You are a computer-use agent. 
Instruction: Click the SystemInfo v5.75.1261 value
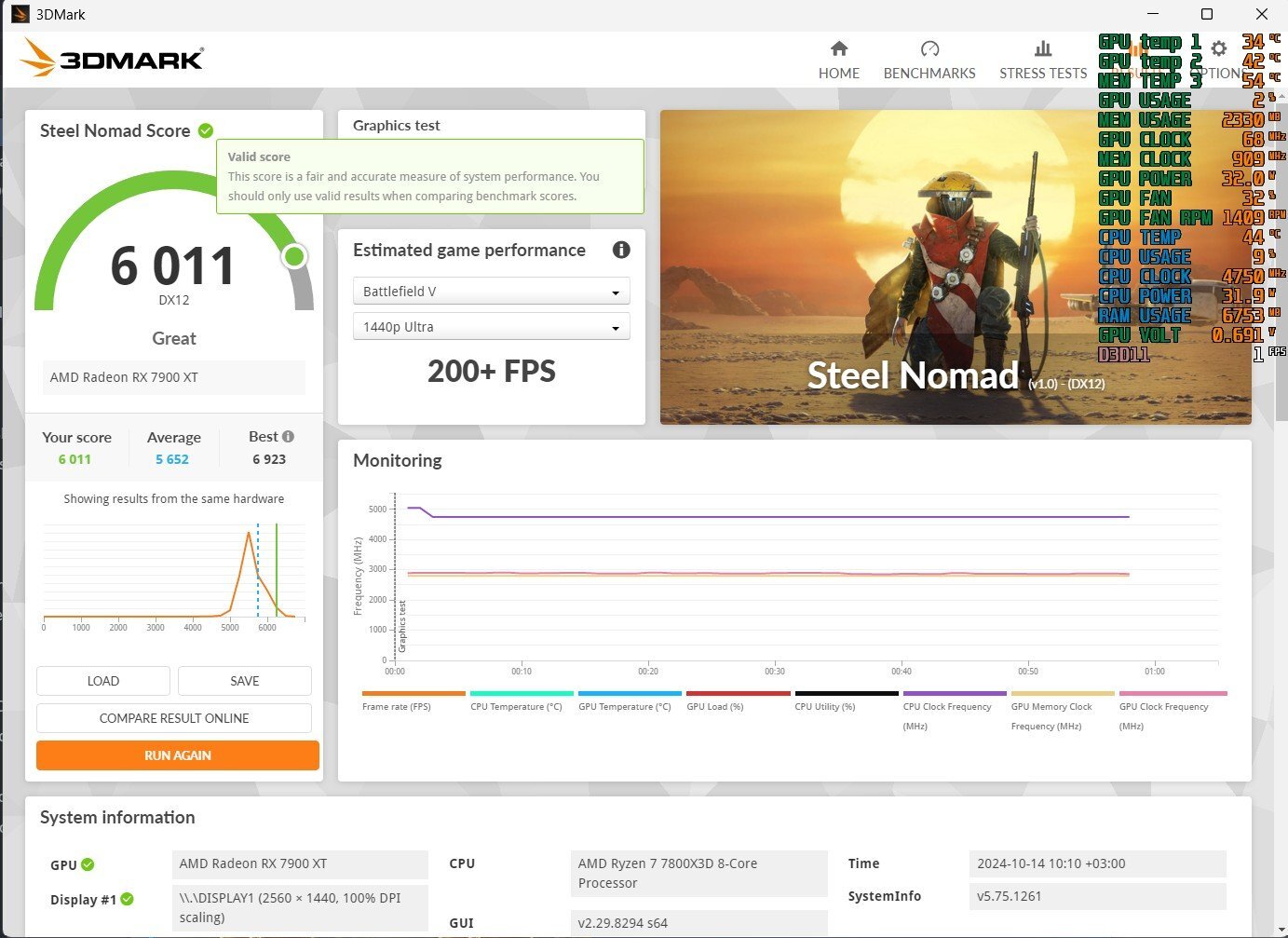(1097, 896)
